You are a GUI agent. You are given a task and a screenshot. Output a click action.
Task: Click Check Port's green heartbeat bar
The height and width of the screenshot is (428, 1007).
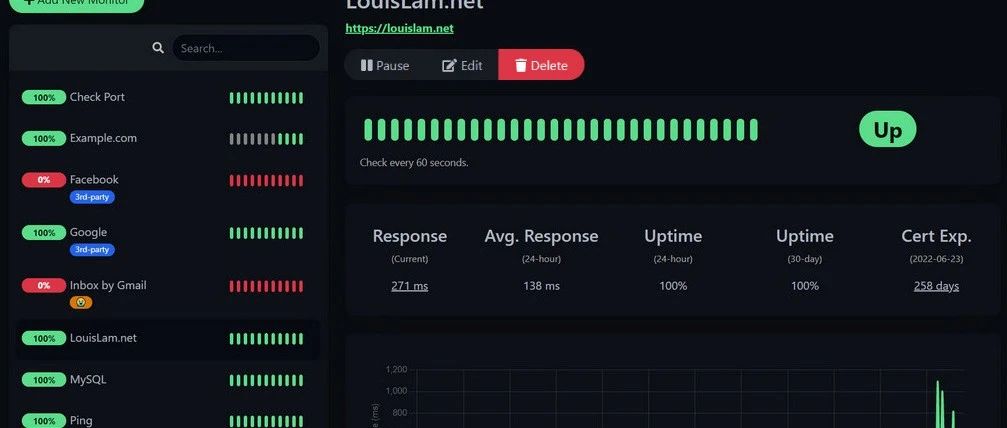[267, 98]
